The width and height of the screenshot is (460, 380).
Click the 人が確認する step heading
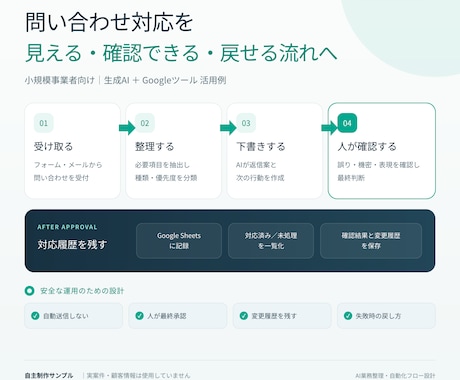(367, 146)
